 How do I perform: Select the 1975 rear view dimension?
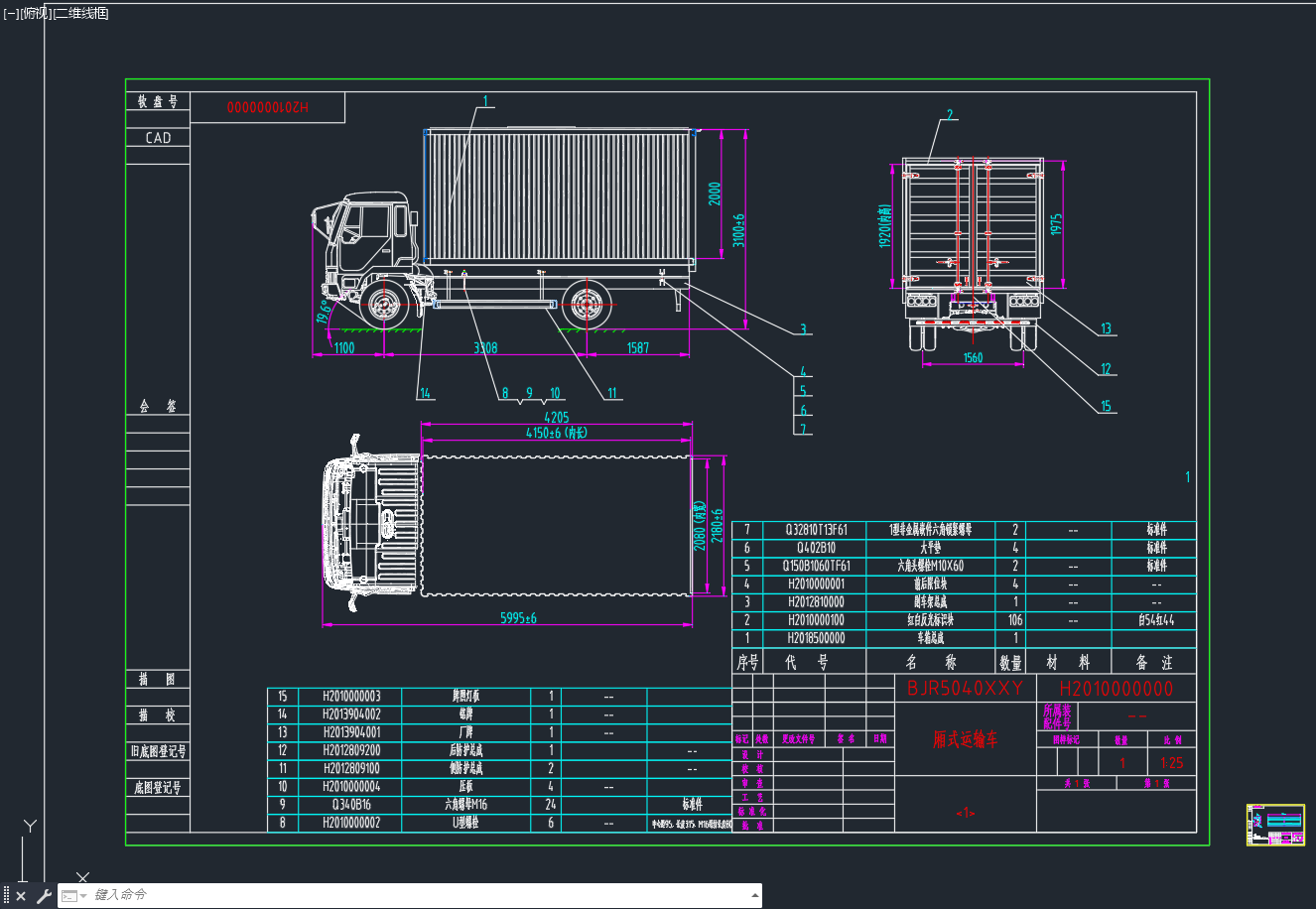(1056, 224)
